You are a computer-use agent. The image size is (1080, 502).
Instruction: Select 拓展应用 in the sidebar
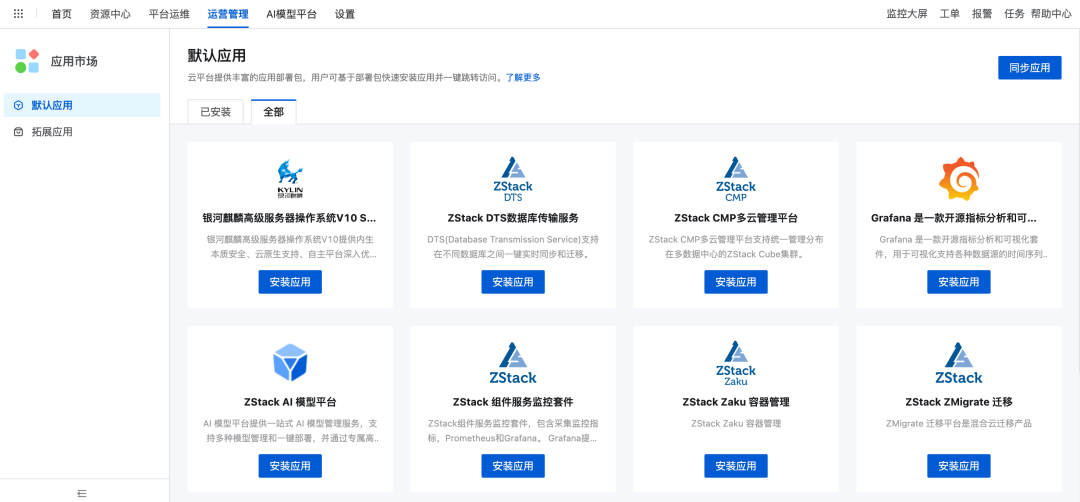tap(82, 132)
